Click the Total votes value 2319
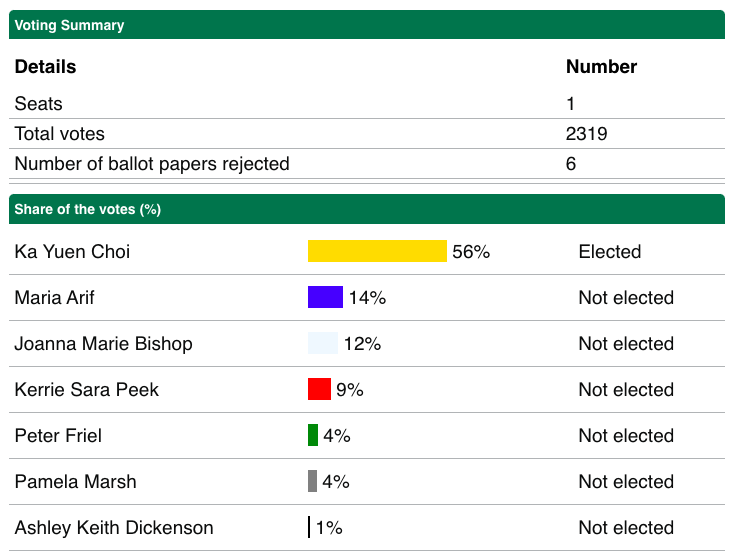 tap(586, 134)
